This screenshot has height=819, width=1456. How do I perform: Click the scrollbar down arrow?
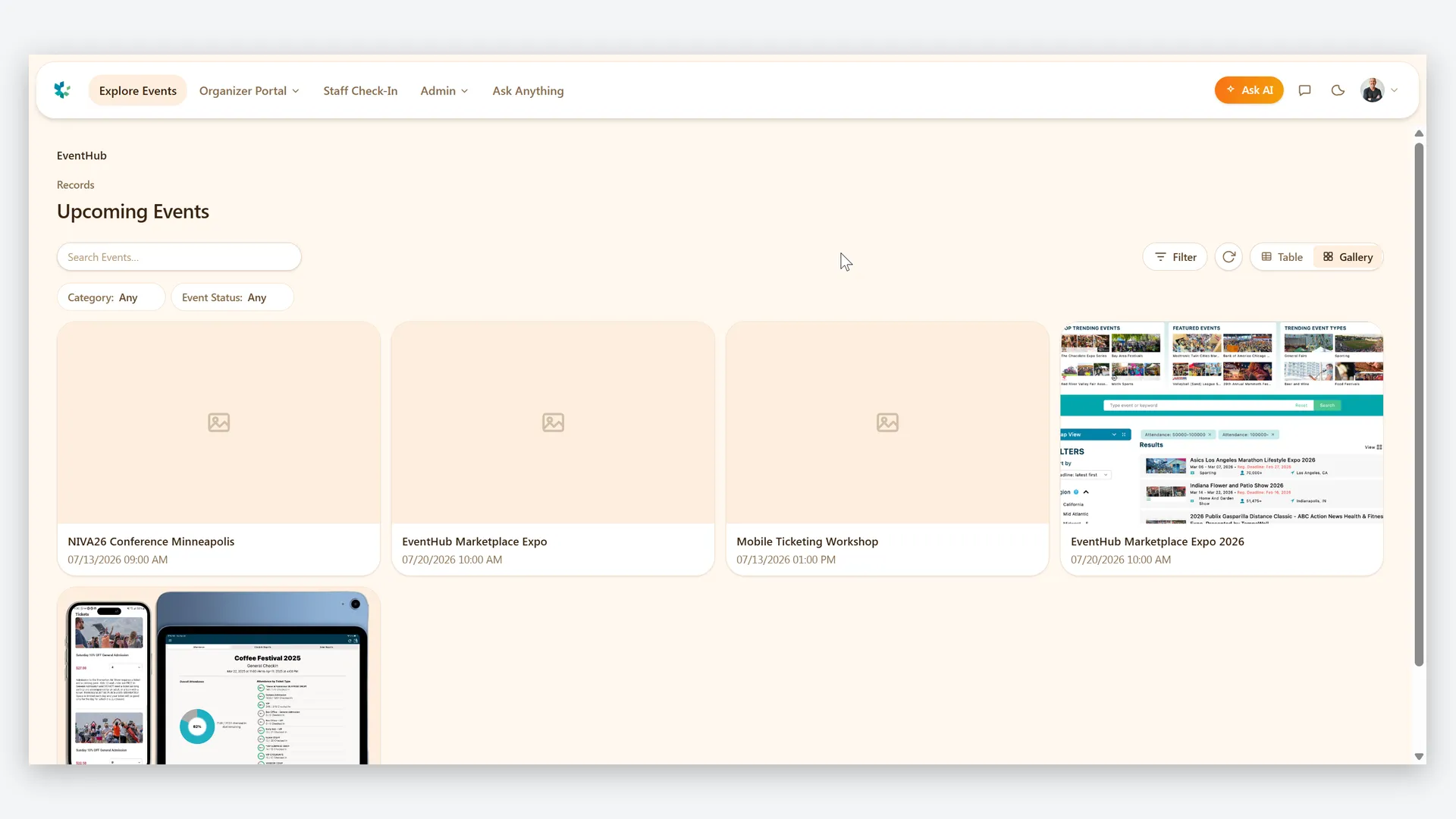point(1419,757)
